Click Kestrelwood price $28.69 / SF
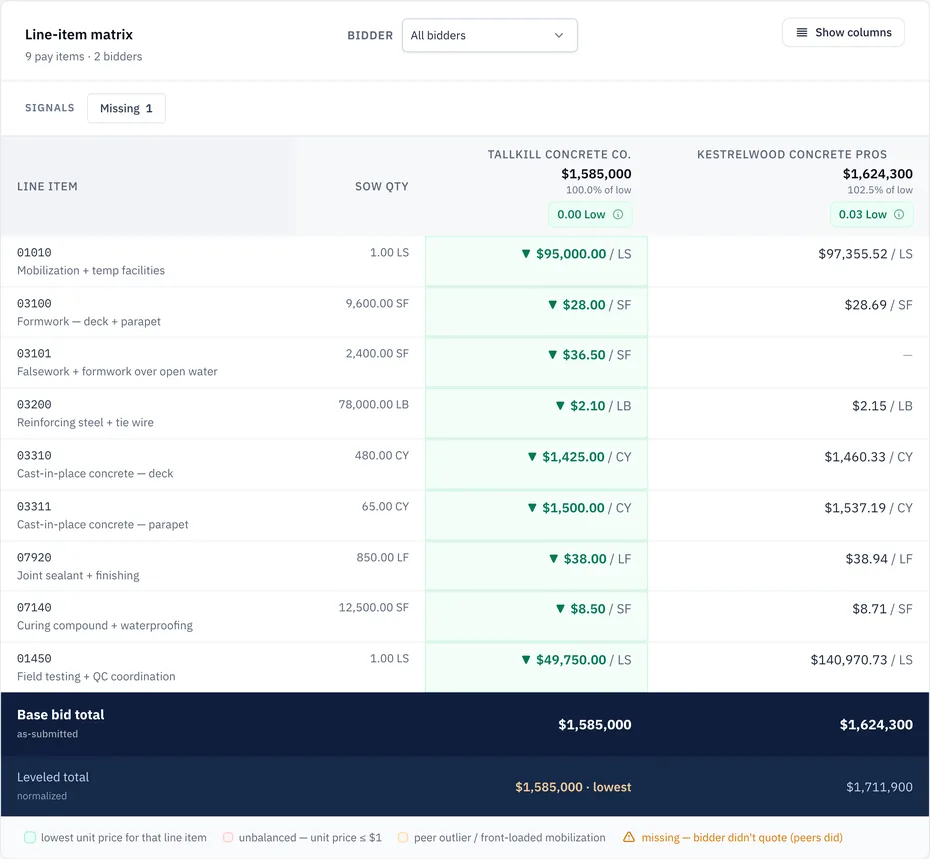 click(878, 305)
